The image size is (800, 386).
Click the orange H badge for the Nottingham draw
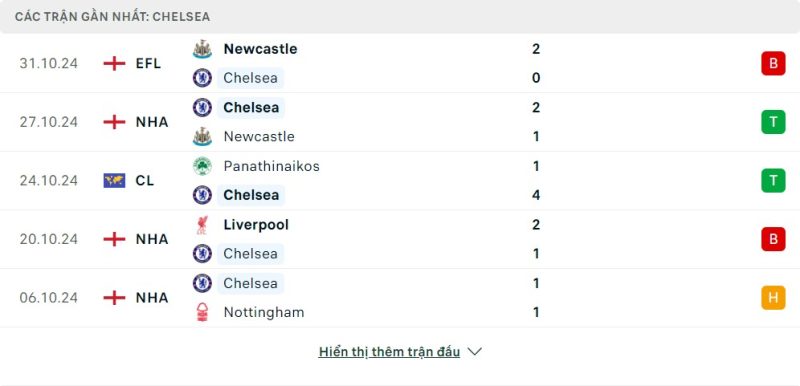773,298
